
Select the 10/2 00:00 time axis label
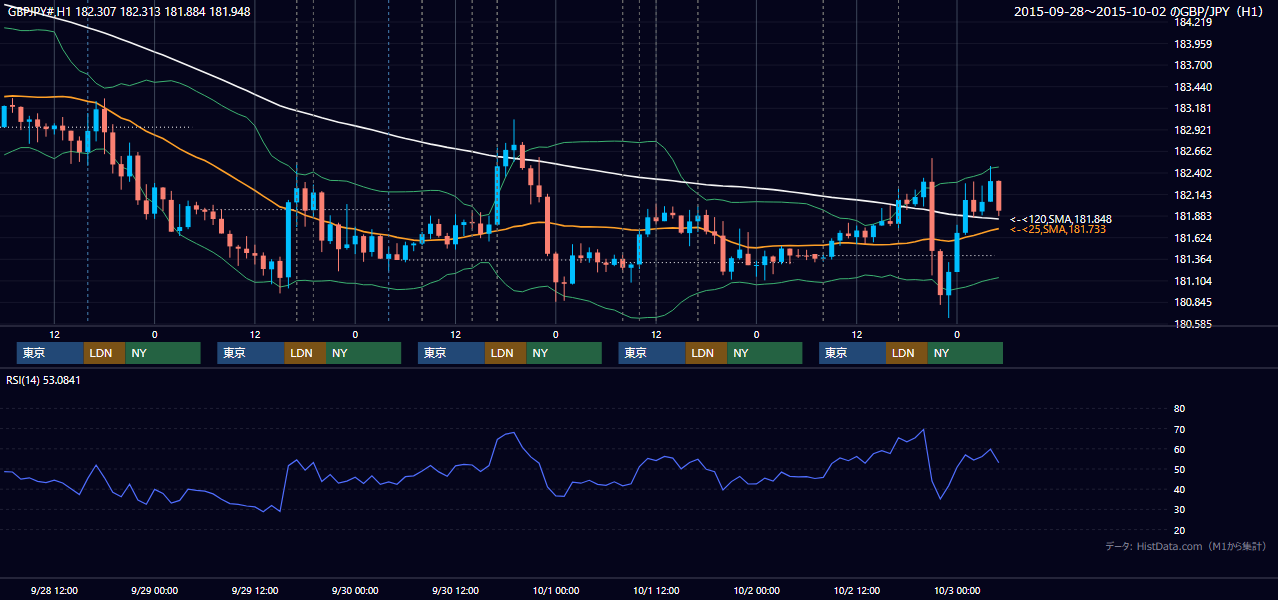click(x=756, y=590)
